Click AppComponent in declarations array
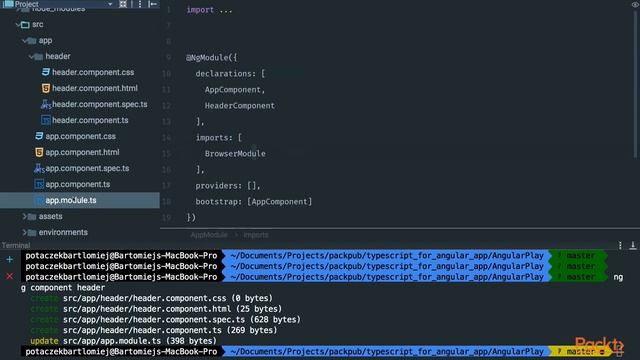The height and width of the screenshot is (360, 640). point(233,90)
